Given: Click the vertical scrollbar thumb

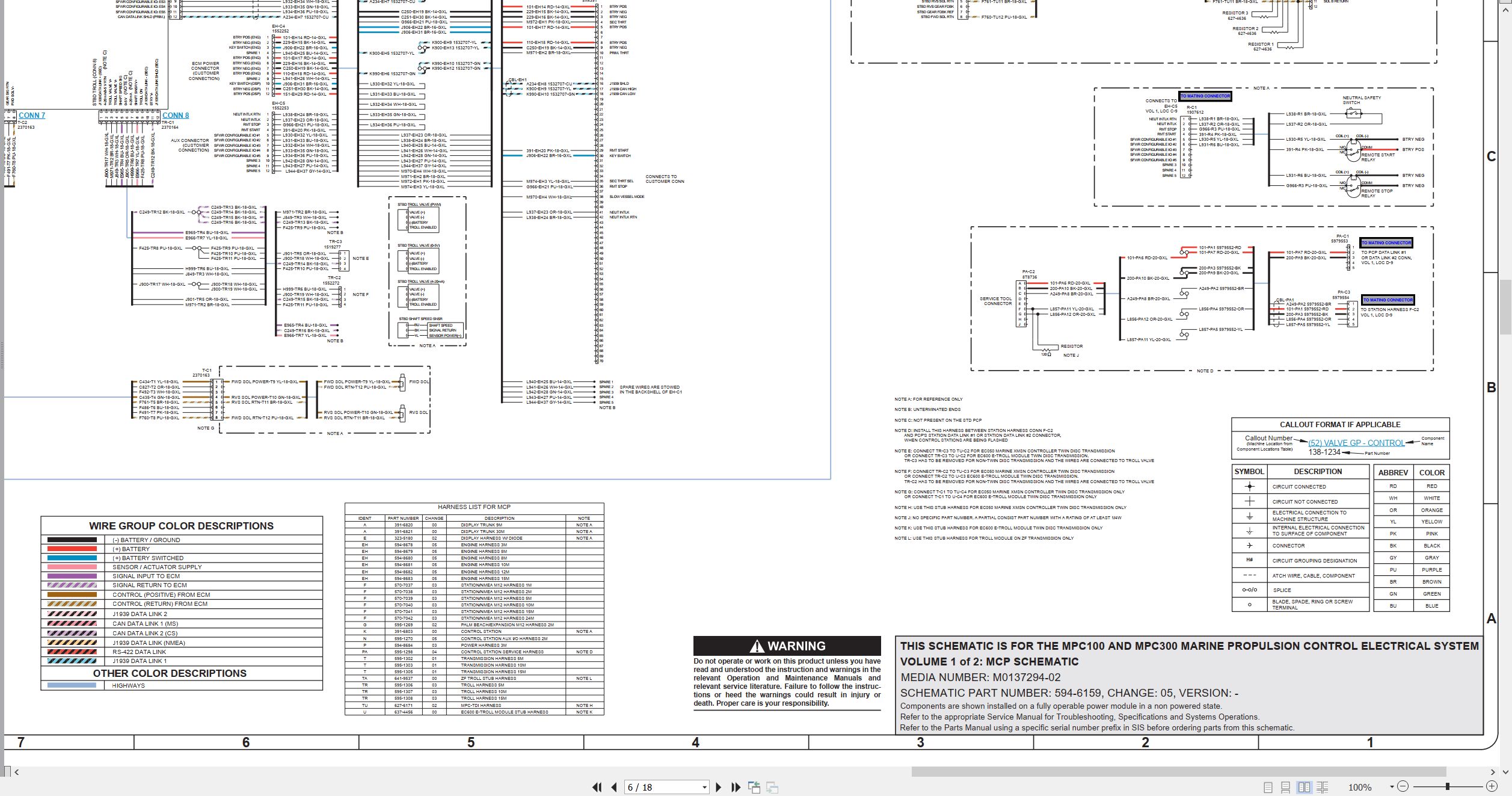Looking at the screenshot, I should [x=1505, y=307].
